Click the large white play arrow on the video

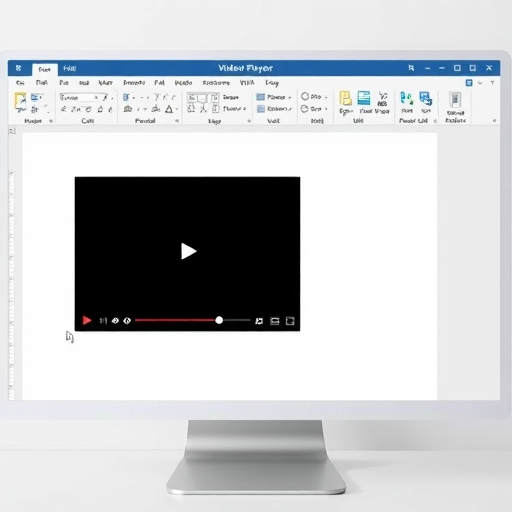[188, 251]
